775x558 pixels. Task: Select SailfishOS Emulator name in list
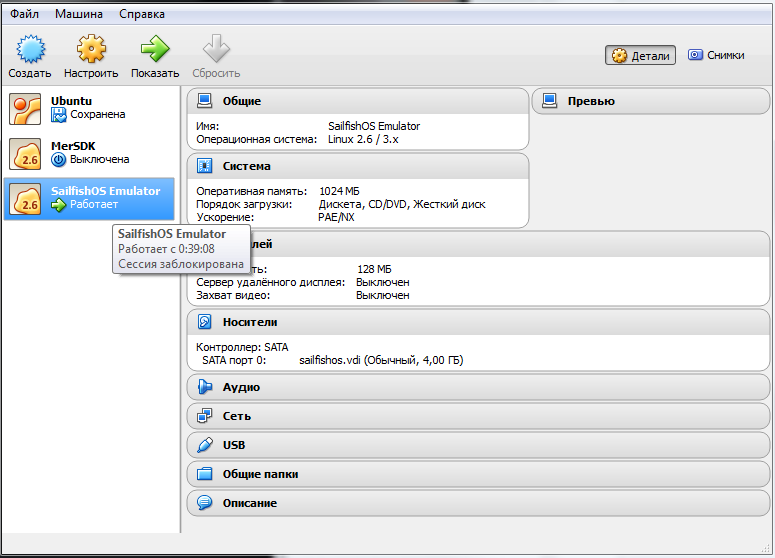105,191
